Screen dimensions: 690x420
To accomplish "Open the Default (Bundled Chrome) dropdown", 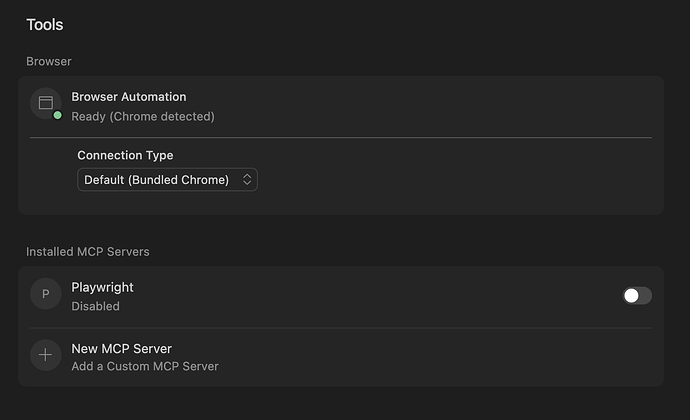I will [x=167, y=180].
